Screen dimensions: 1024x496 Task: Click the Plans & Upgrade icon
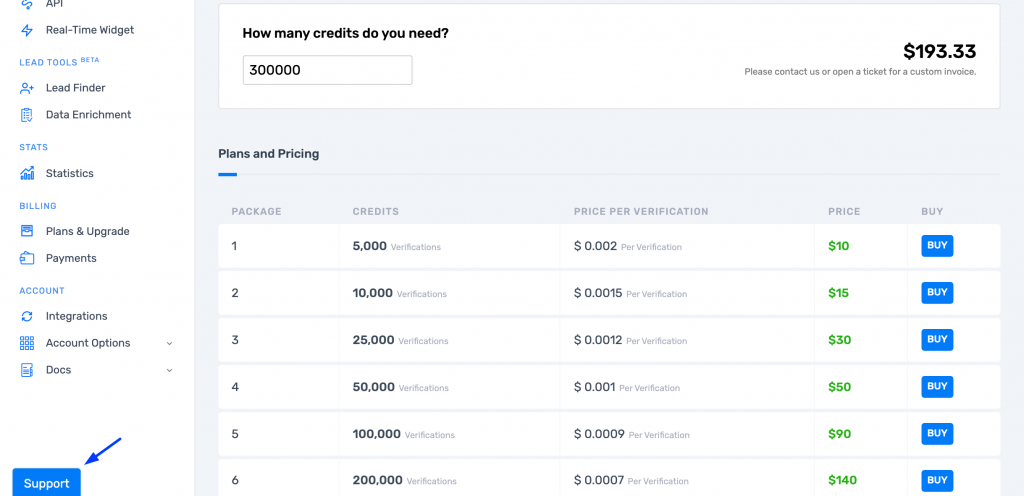click(27, 231)
